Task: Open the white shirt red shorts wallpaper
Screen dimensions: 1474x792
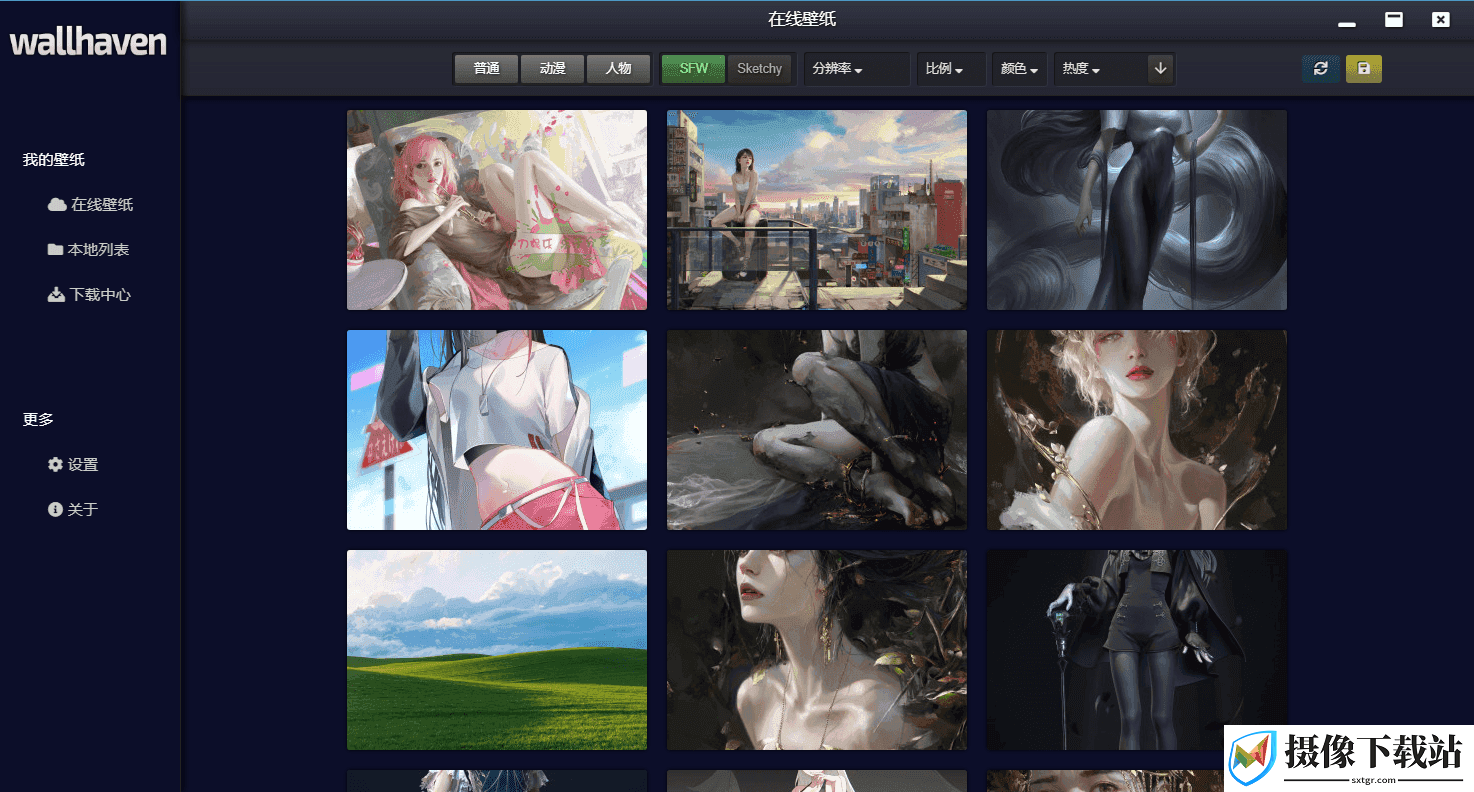Action: (x=497, y=430)
